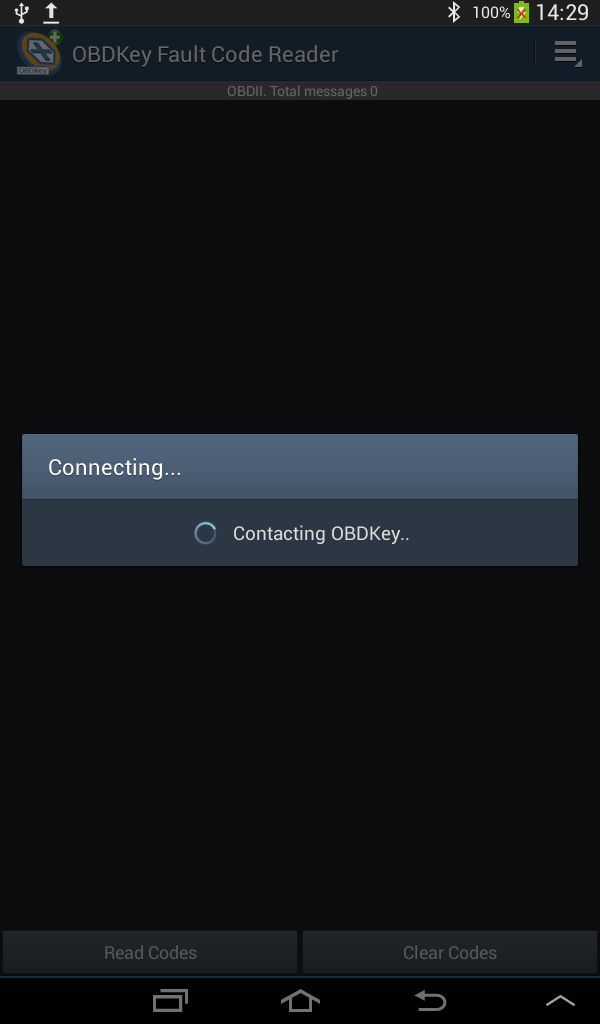
Task: Go to the Android home screen
Action: (x=300, y=1000)
